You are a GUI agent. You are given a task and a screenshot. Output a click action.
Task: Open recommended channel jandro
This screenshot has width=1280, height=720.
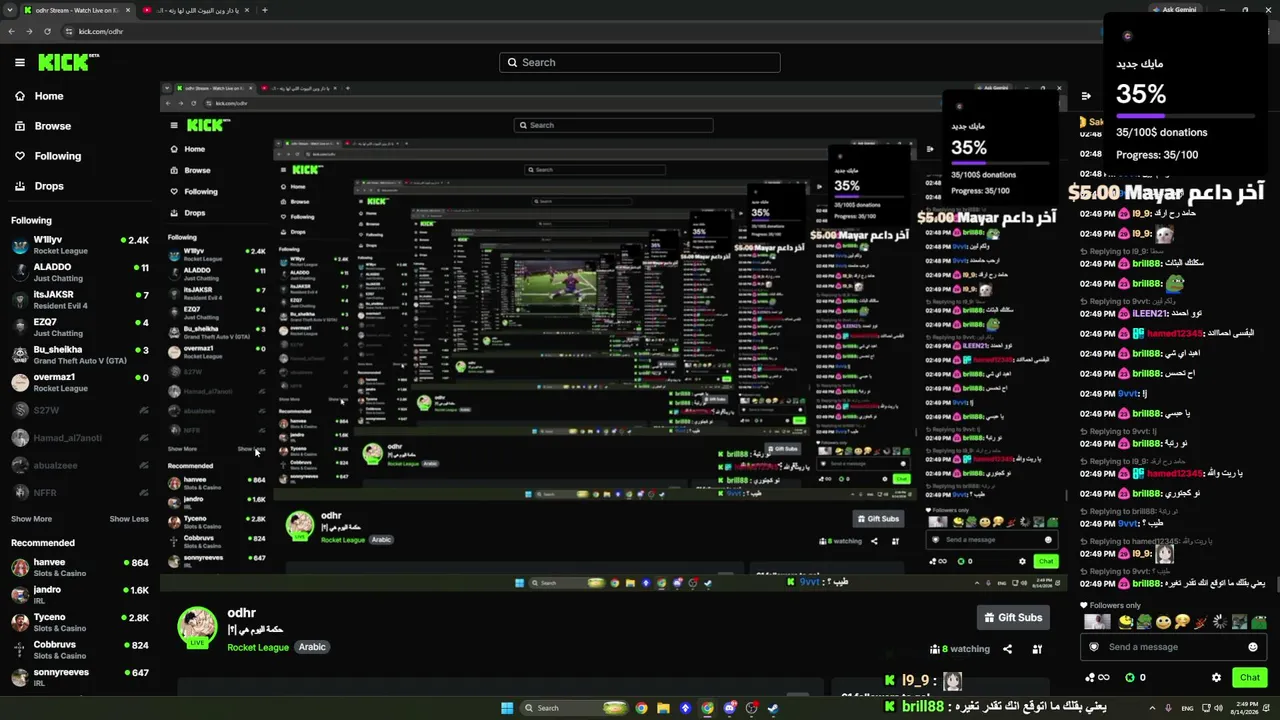click(80, 595)
